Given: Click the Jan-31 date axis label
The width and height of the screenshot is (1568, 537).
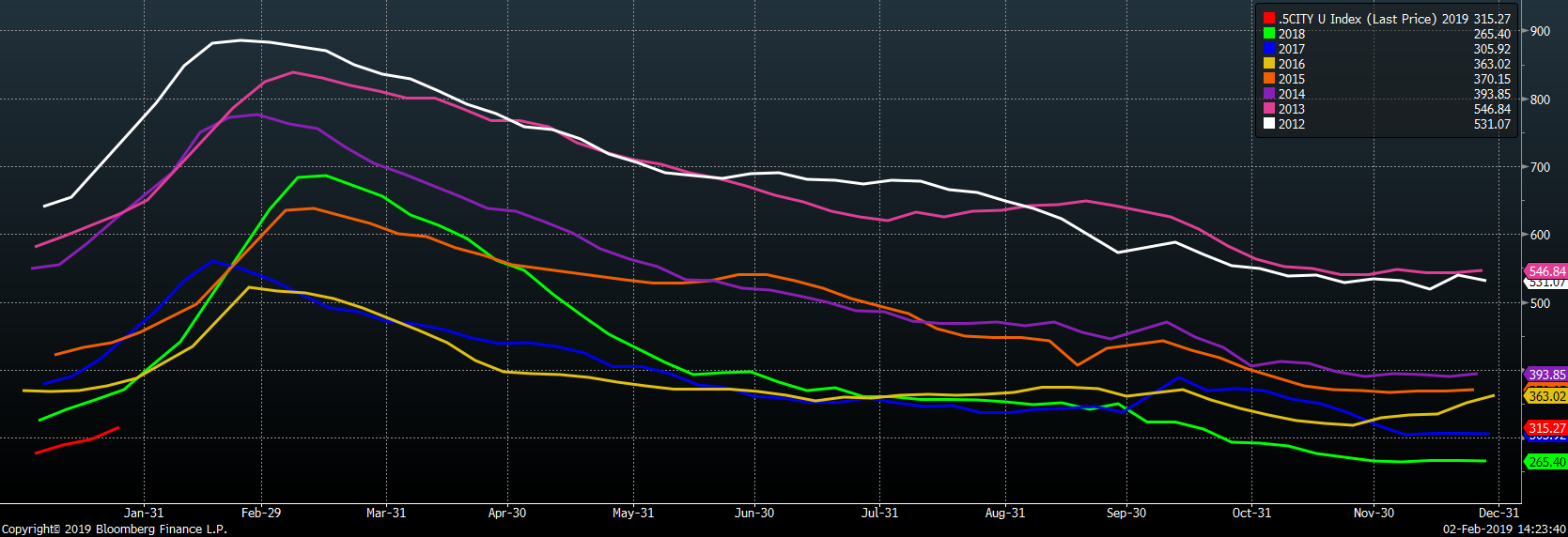Looking at the screenshot, I should tap(144, 513).
